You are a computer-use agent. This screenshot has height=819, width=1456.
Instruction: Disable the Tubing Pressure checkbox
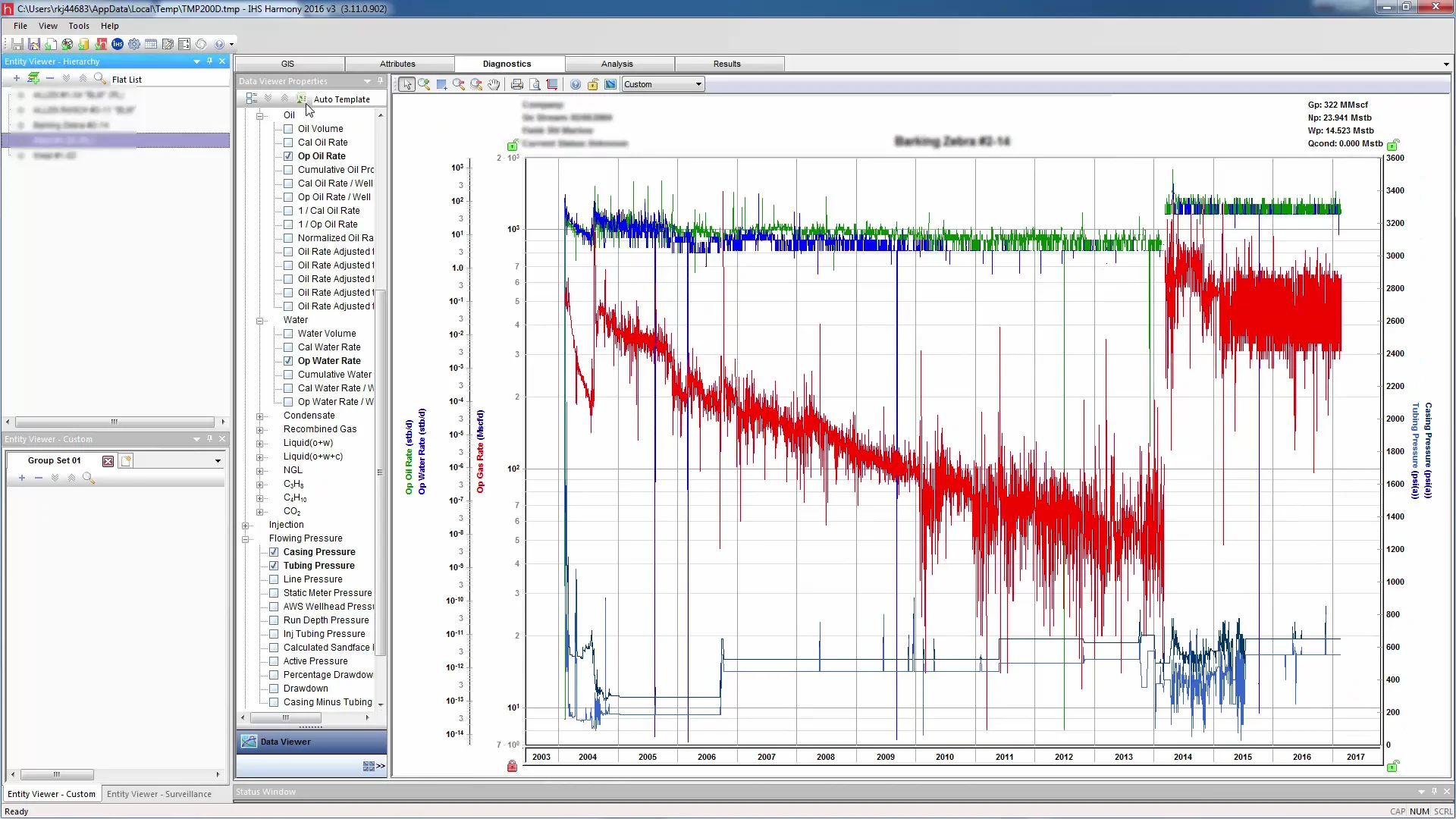coord(274,566)
